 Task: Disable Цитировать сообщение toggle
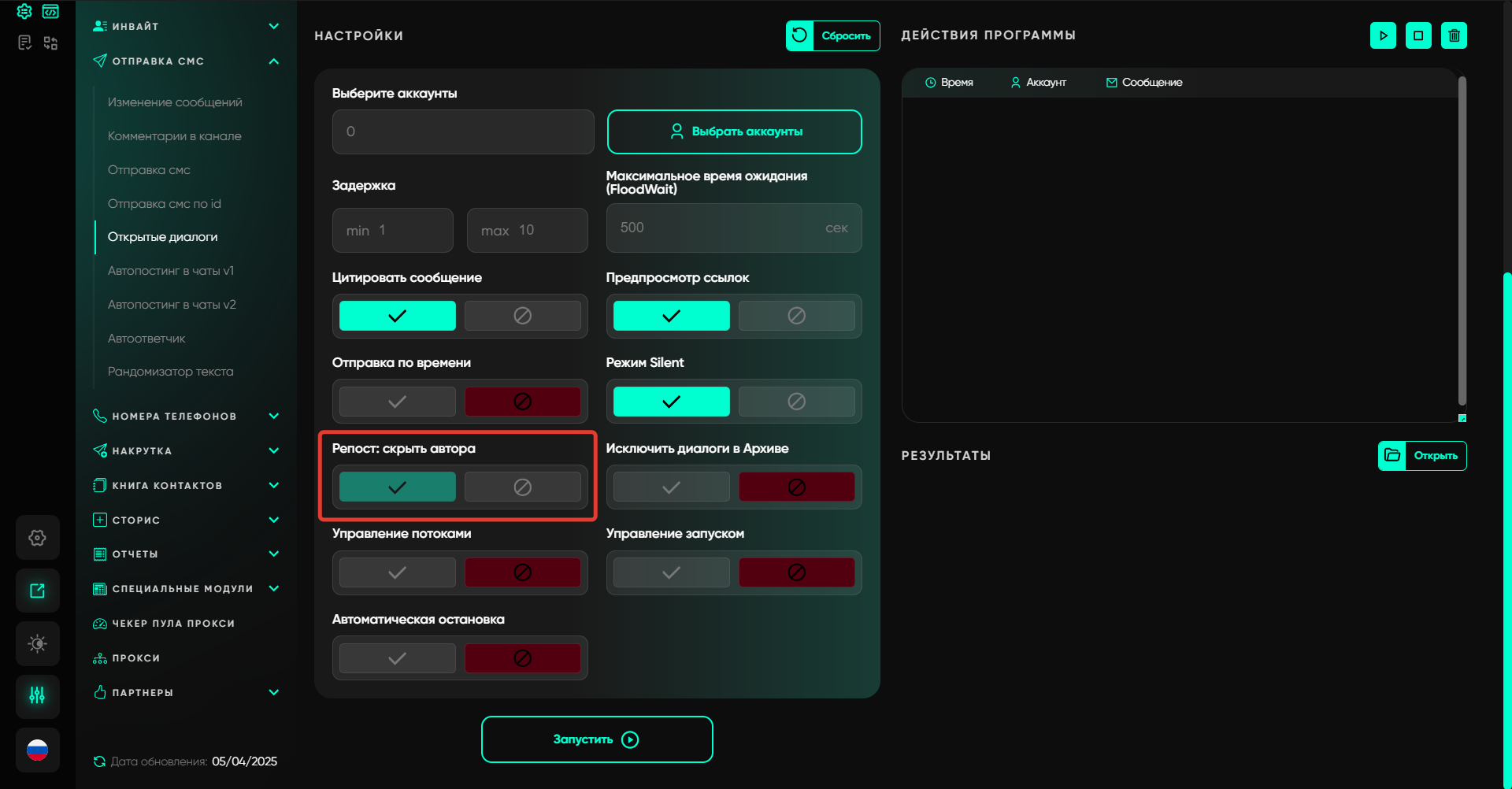pos(522,316)
